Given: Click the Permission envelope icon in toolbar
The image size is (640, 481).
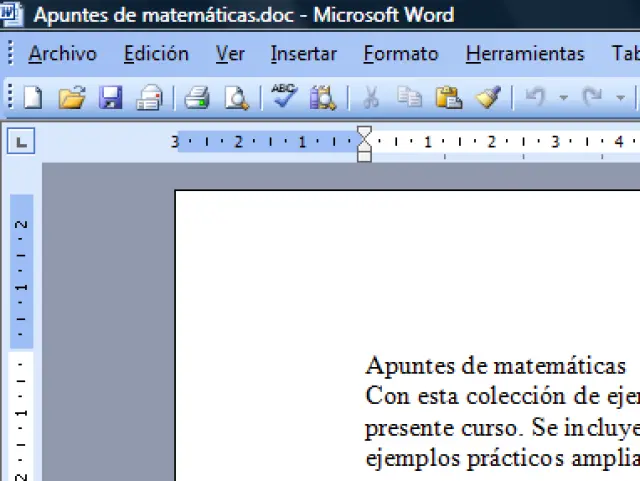Looking at the screenshot, I should (x=149, y=98).
